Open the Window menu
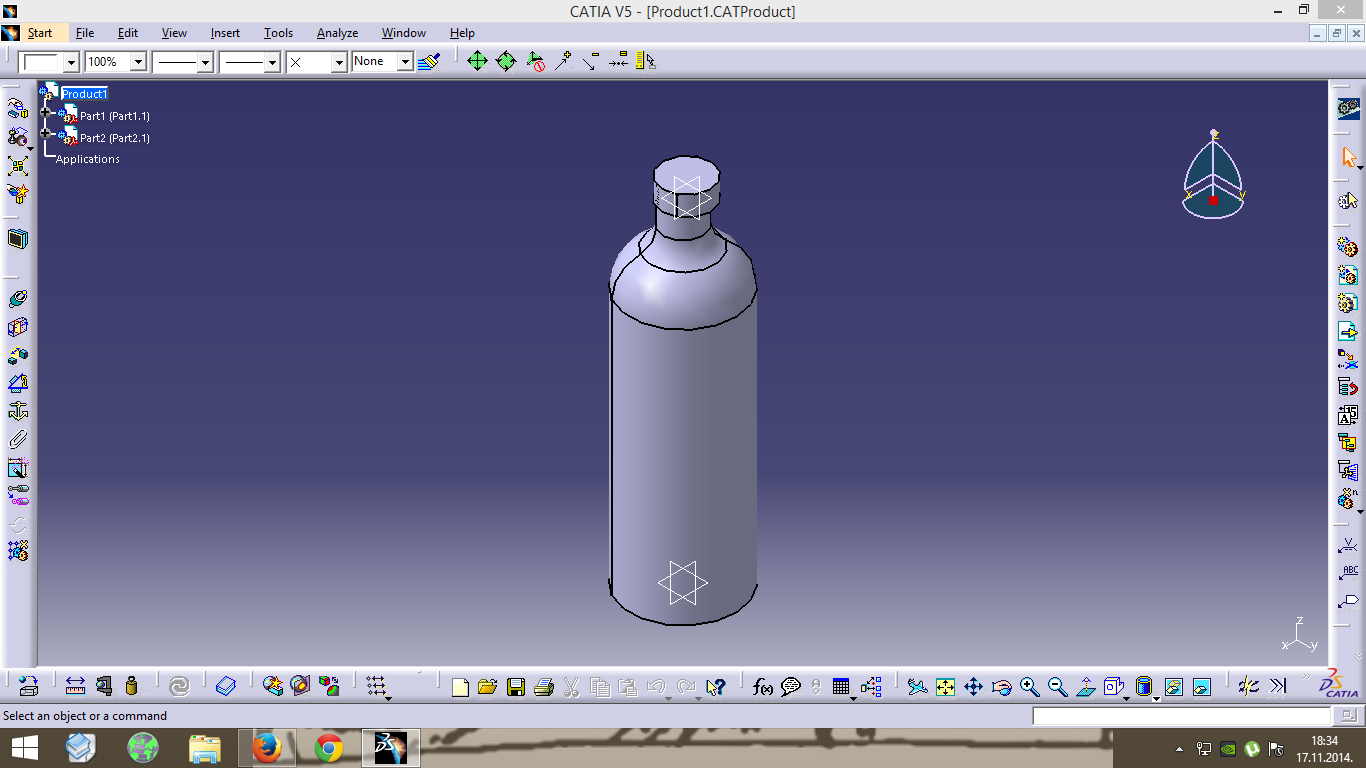The width and height of the screenshot is (1366, 768). (404, 33)
